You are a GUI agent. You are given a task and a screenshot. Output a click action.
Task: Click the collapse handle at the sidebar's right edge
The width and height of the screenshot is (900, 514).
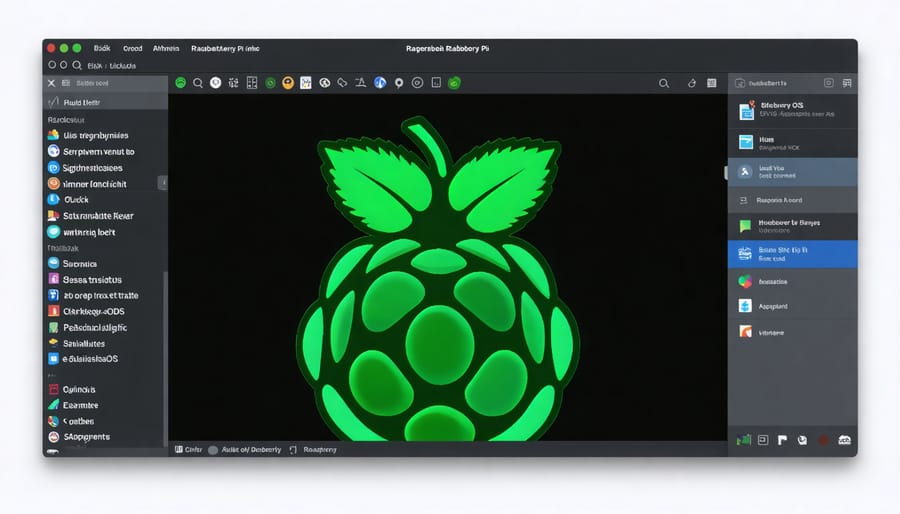[163, 182]
